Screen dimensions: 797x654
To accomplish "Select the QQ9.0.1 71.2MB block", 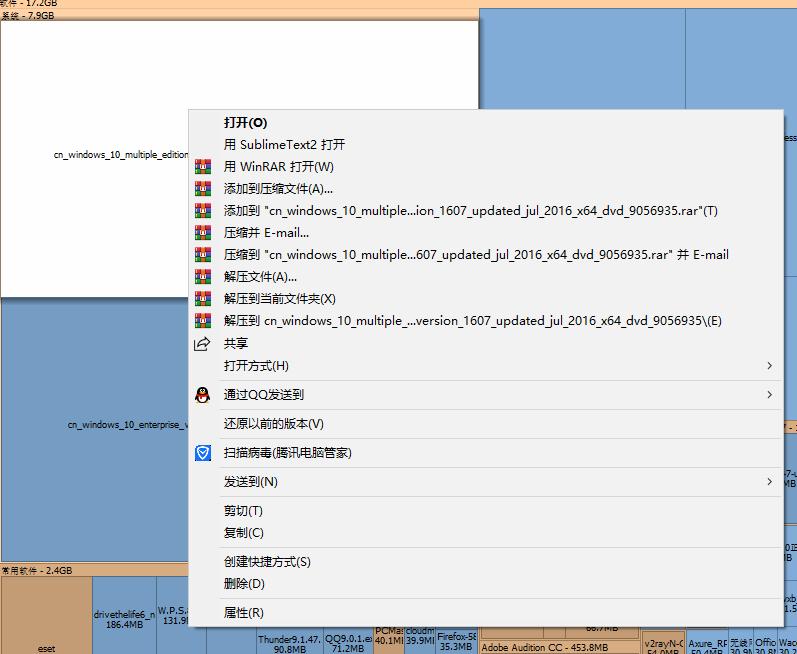I will (x=348, y=642).
